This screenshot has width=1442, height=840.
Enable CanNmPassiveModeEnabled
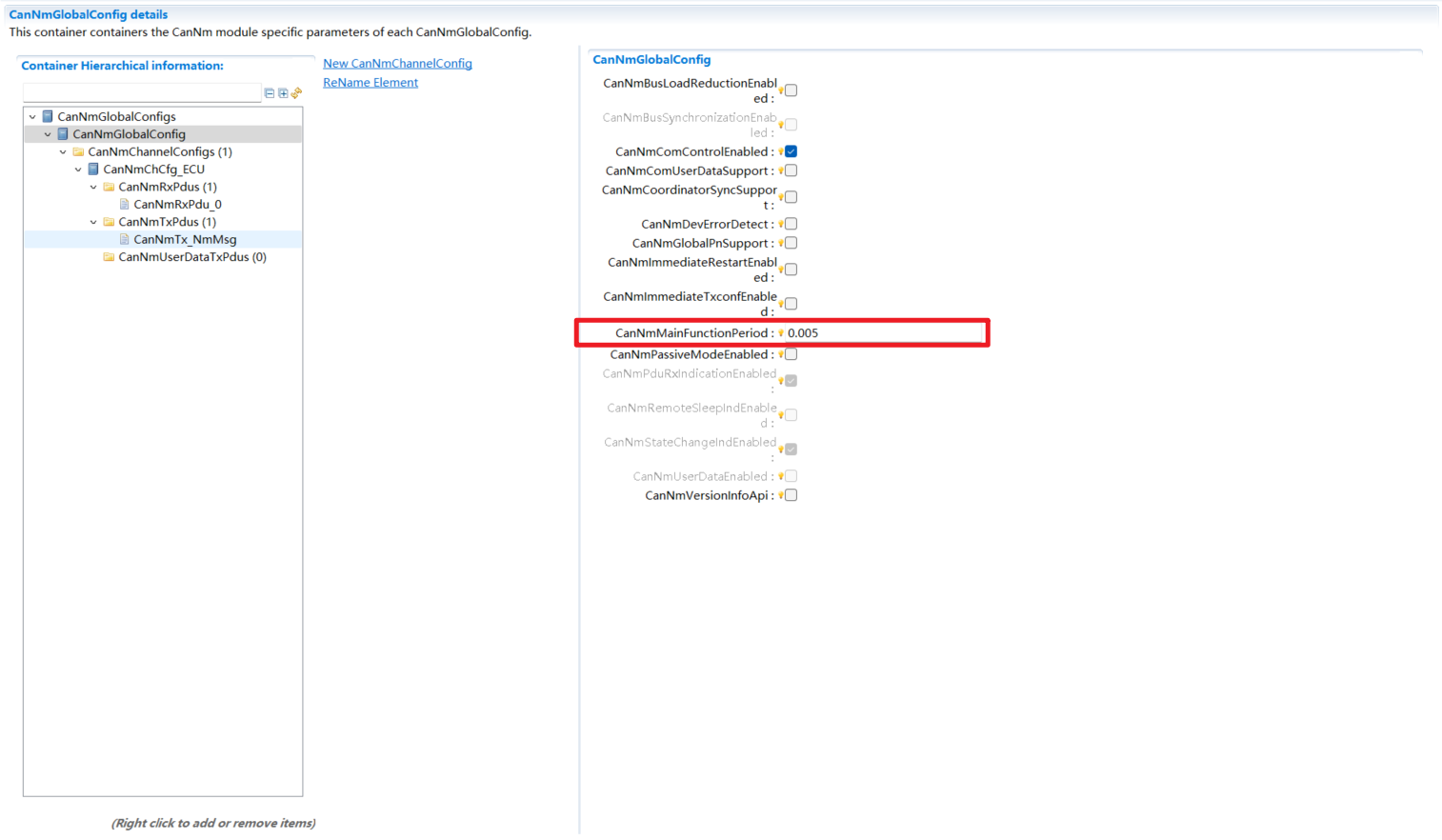tap(791, 353)
